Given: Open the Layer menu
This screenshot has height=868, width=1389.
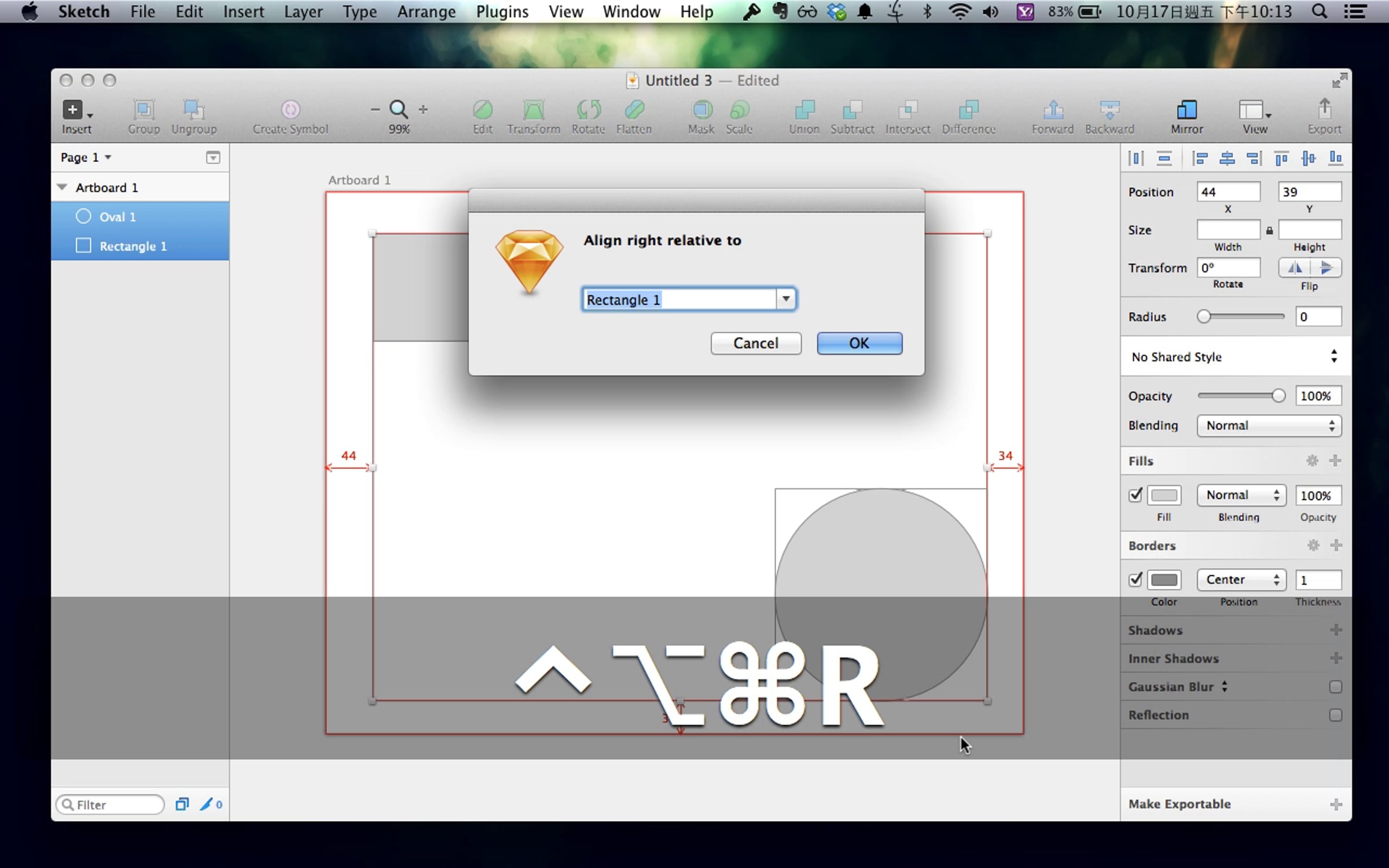Looking at the screenshot, I should (303, 12).
